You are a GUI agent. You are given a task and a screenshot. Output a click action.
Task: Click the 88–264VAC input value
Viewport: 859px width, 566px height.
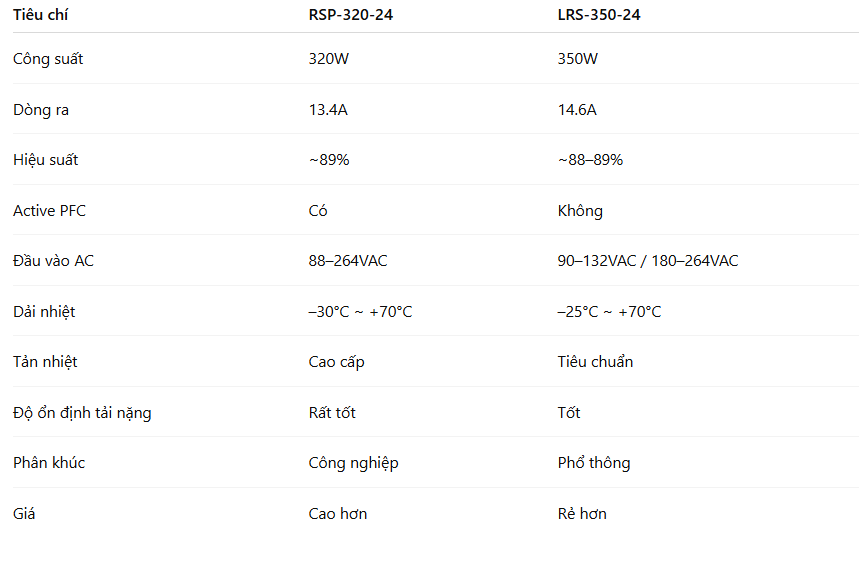(348, 261)
